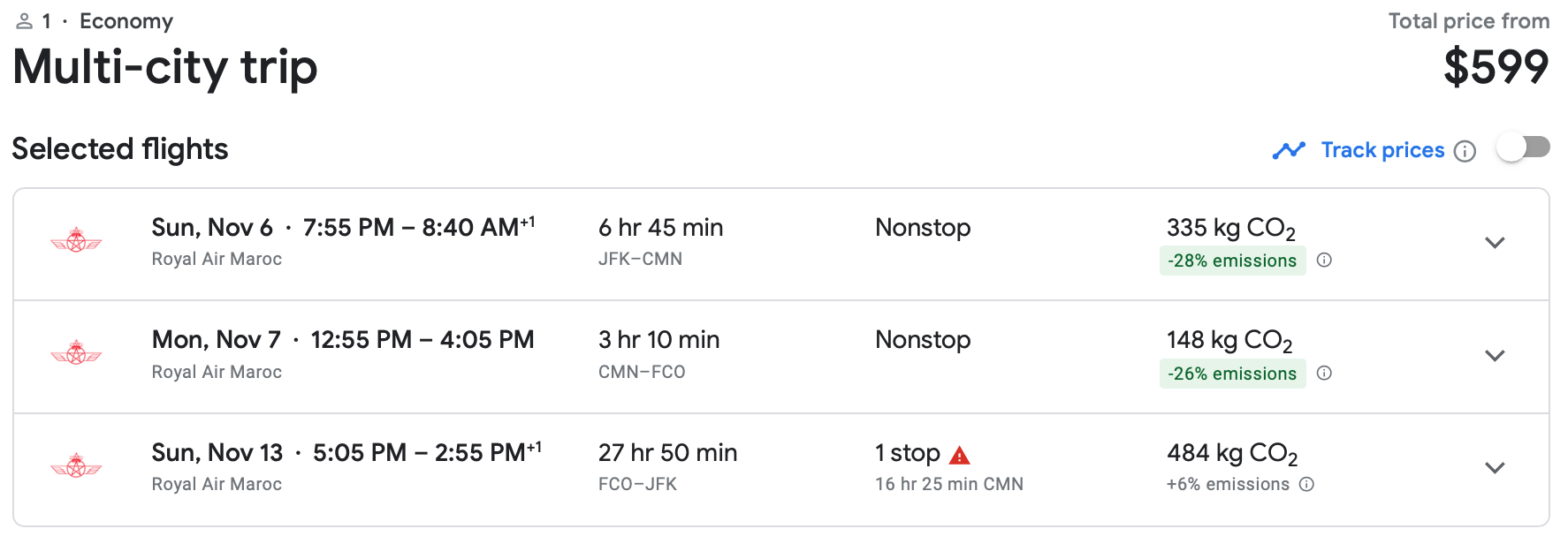
Task: Select the 1 stop layover label
Action: coord(907,453)
